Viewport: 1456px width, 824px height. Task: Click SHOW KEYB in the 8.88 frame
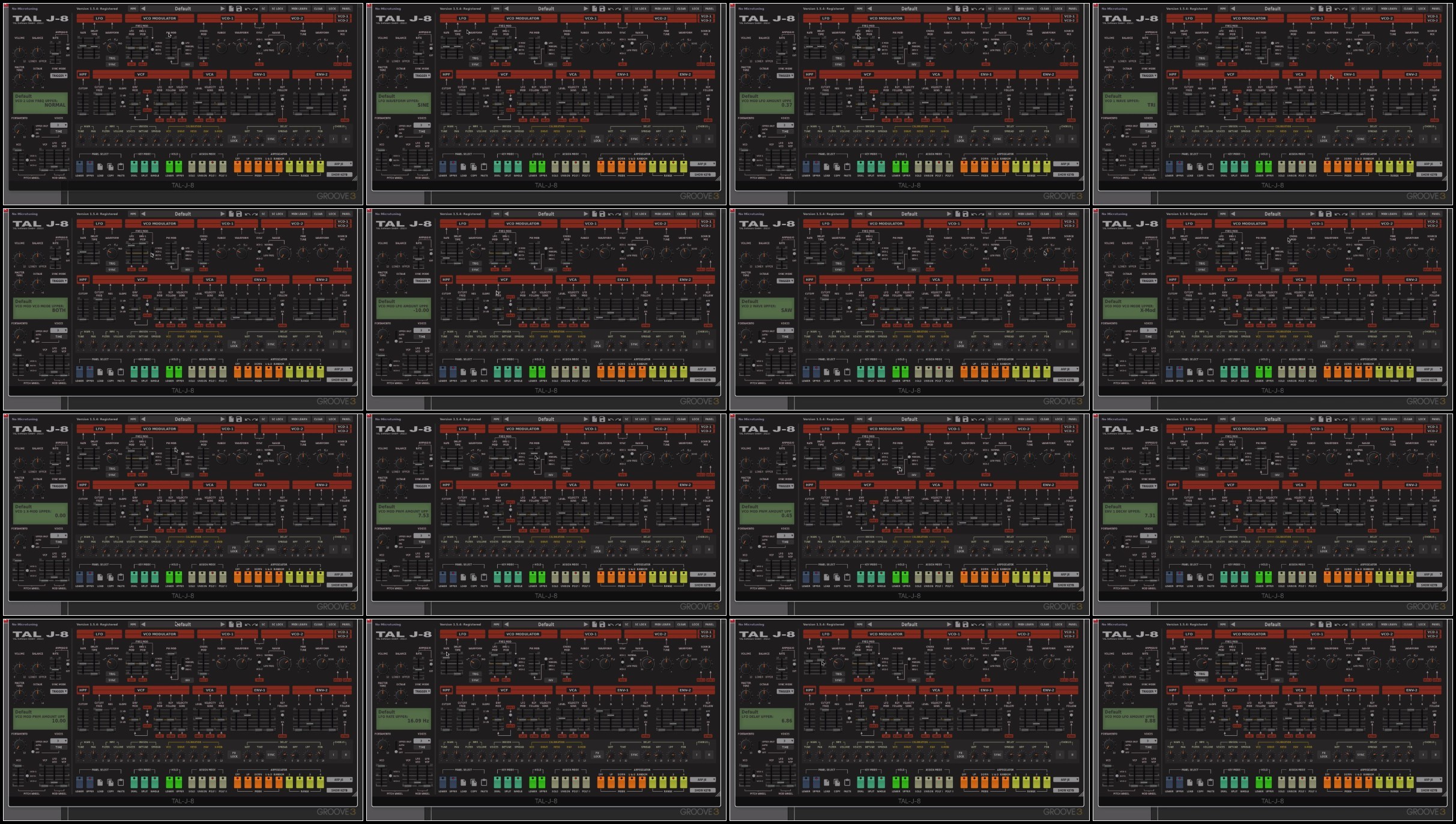click(1429, 790)
